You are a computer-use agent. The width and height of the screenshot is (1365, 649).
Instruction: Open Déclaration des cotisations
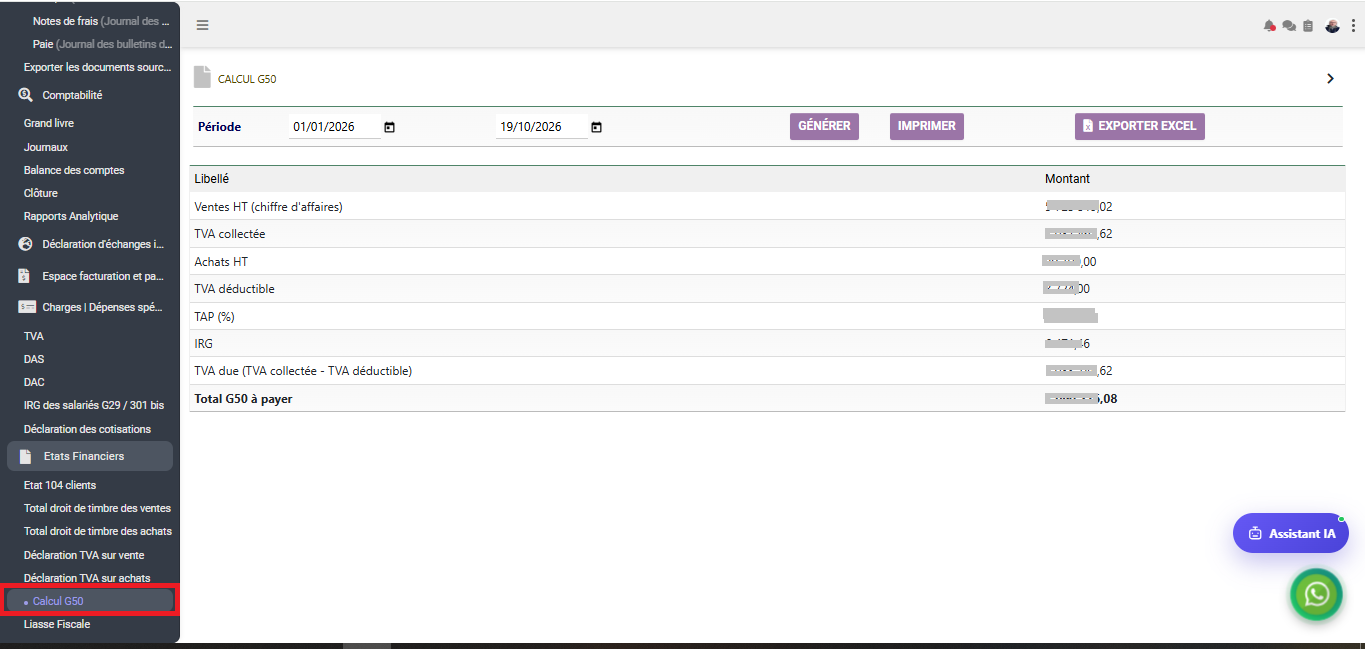coord(87,429)
